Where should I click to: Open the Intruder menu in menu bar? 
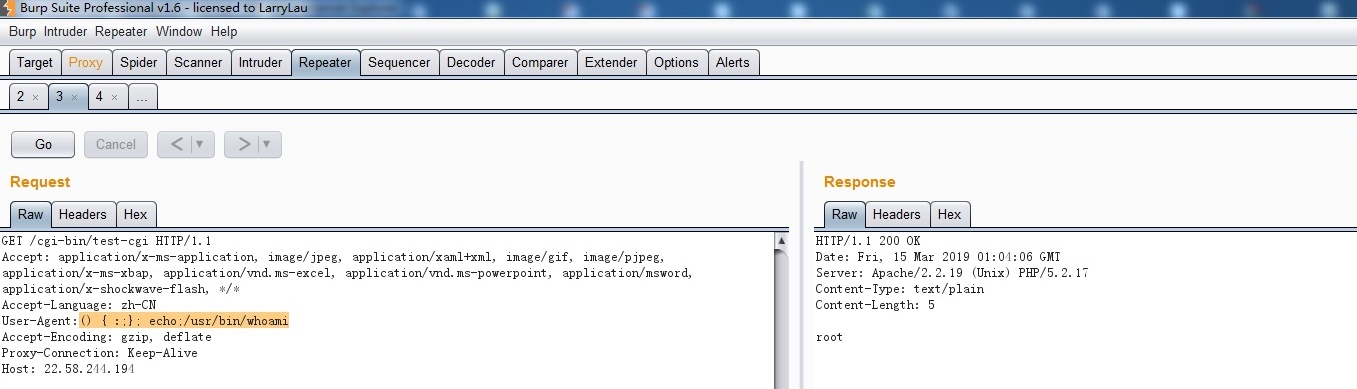coord(65,32)
